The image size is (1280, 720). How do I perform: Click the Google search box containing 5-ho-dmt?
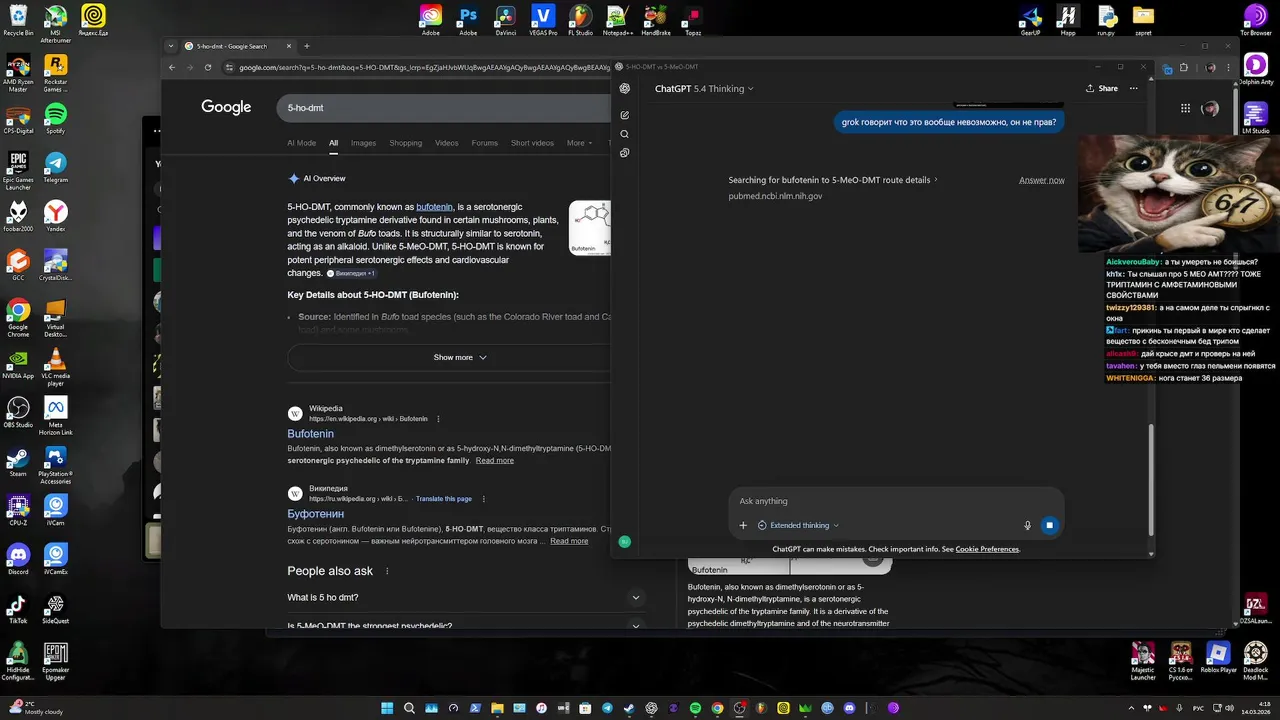(x=445, y=107)
